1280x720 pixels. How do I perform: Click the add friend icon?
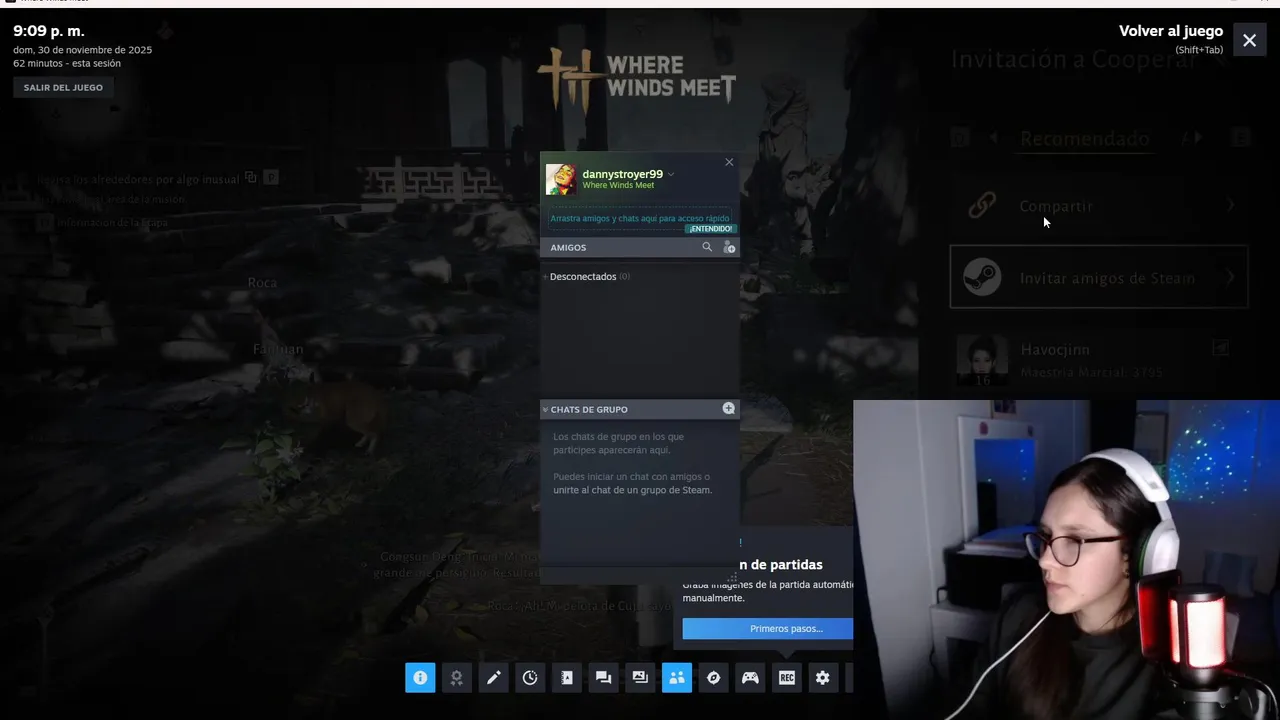pyautogui.click(x=729, y=247)
